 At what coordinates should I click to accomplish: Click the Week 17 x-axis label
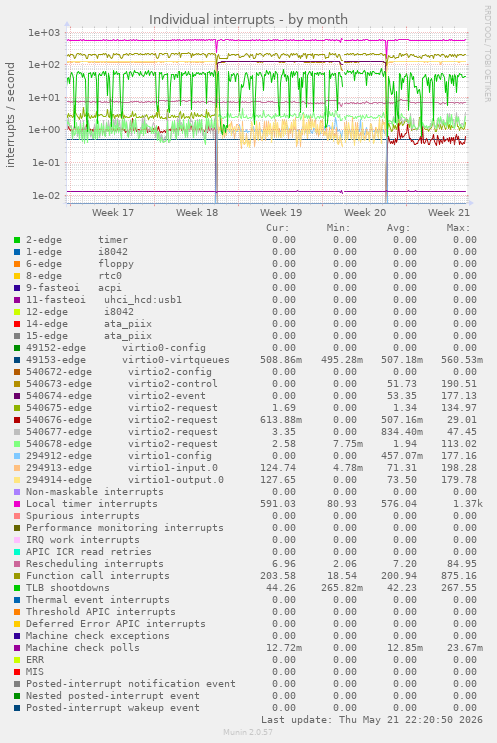[x=113, y=212]
